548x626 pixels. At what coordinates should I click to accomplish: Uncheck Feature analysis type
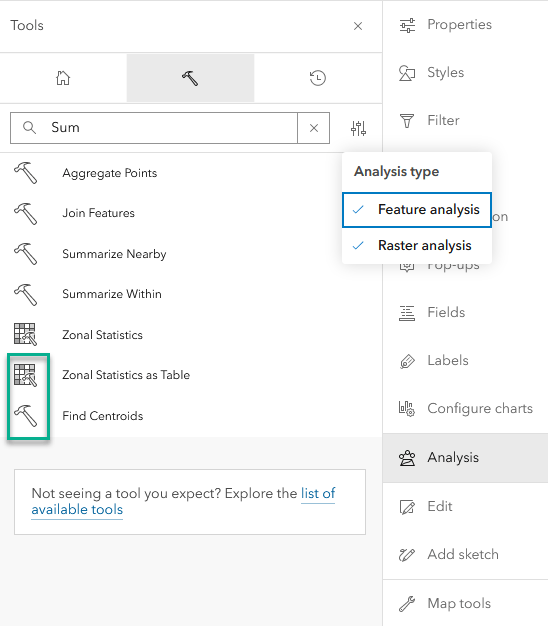click(x=417, y=210)
